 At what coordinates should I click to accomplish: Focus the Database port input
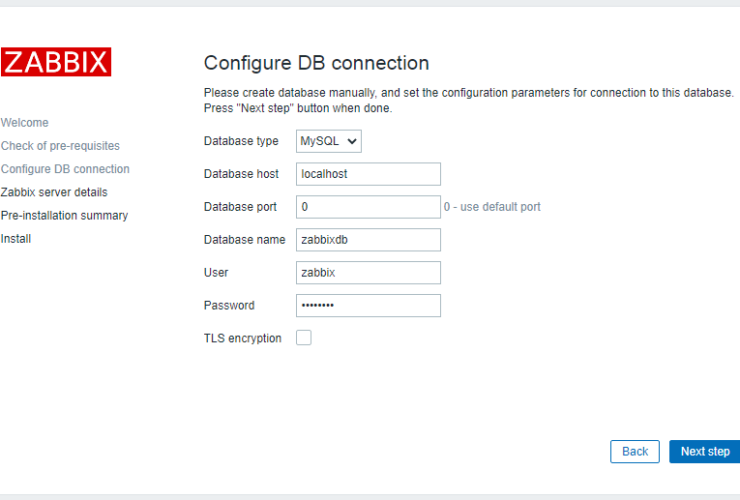pyautogui.click(x=368, y=207)
